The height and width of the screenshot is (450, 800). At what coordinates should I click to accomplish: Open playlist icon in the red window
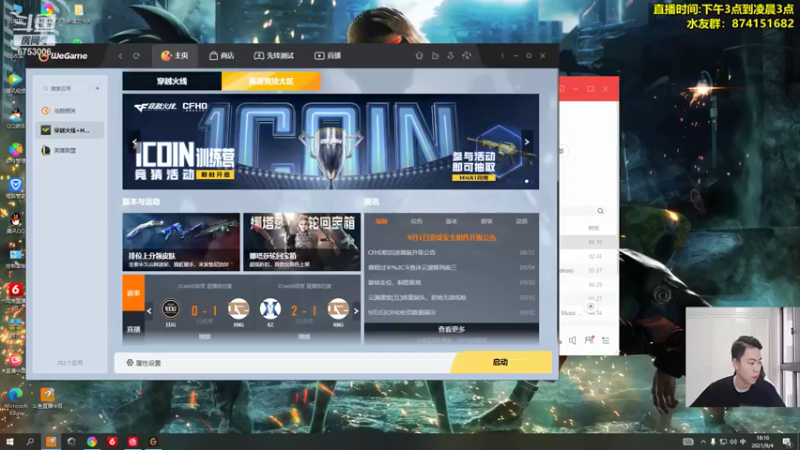pyautogui.click(x=606, y=340)
